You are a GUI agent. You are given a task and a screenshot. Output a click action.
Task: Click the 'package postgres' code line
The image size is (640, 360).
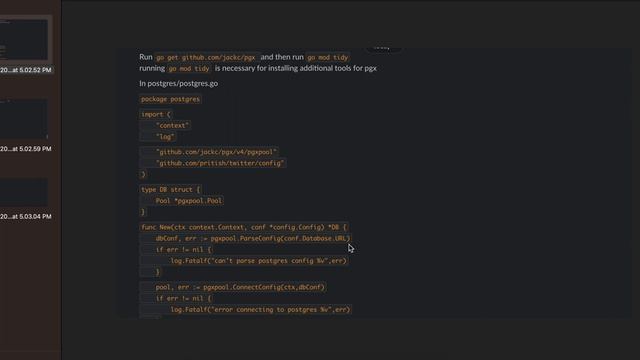[171, 99]
